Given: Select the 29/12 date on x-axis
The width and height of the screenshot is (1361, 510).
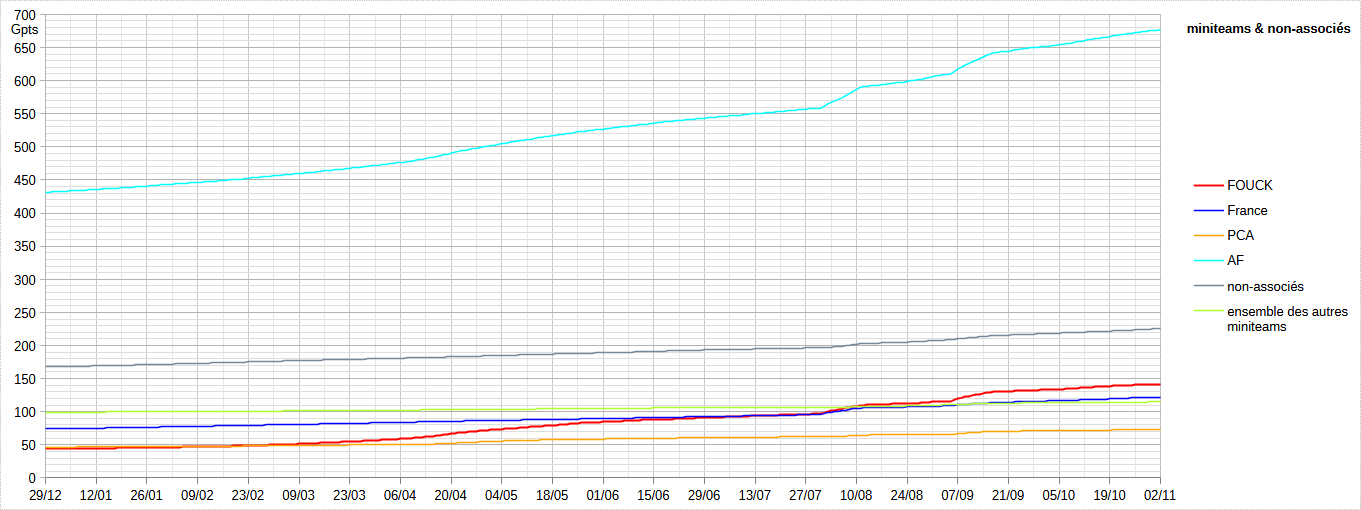Looking at the screenshot, I should 45,495.
